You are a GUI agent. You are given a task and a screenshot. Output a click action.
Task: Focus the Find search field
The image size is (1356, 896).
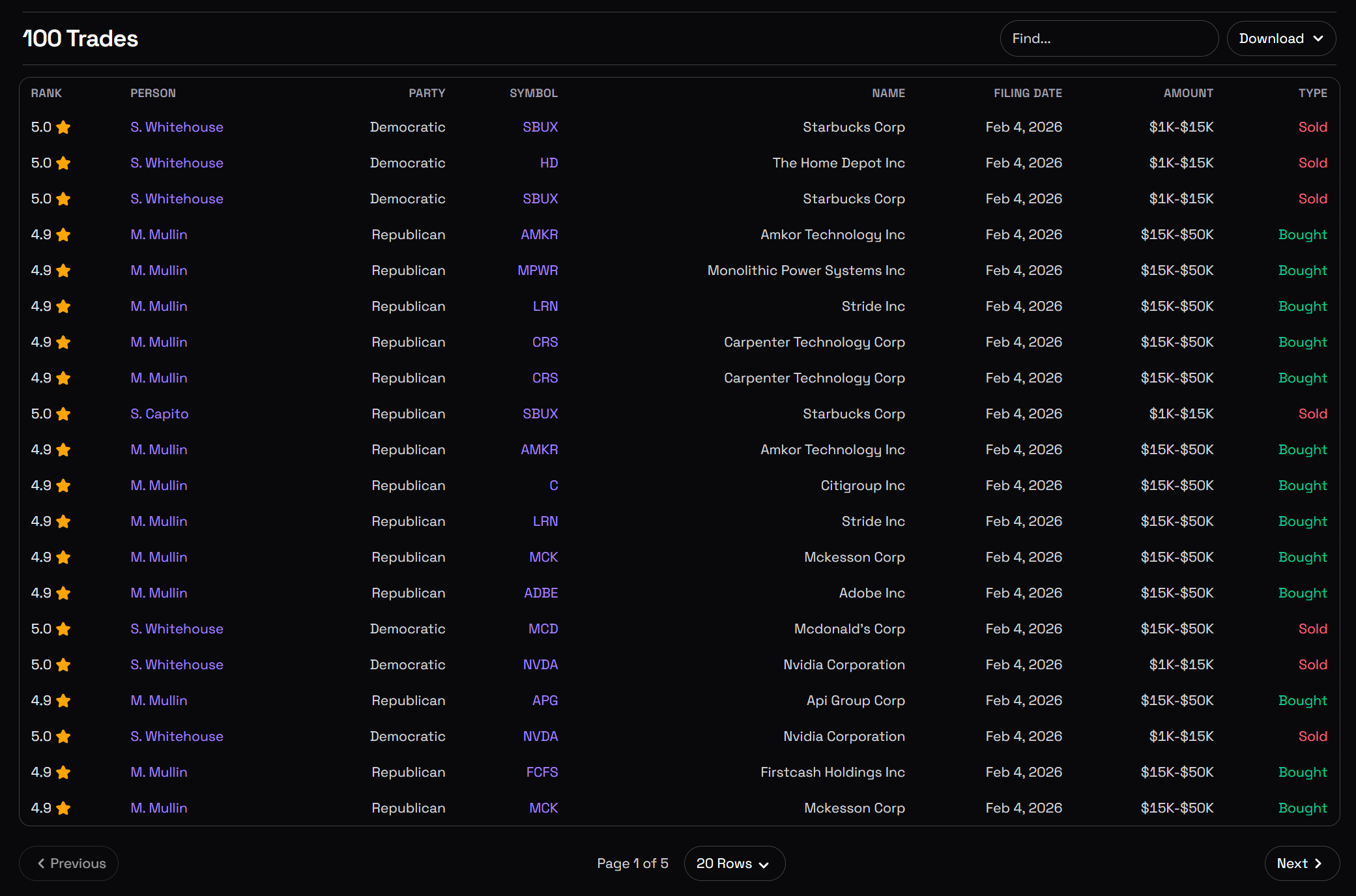pyautogui.click(x=1109, y=38)
